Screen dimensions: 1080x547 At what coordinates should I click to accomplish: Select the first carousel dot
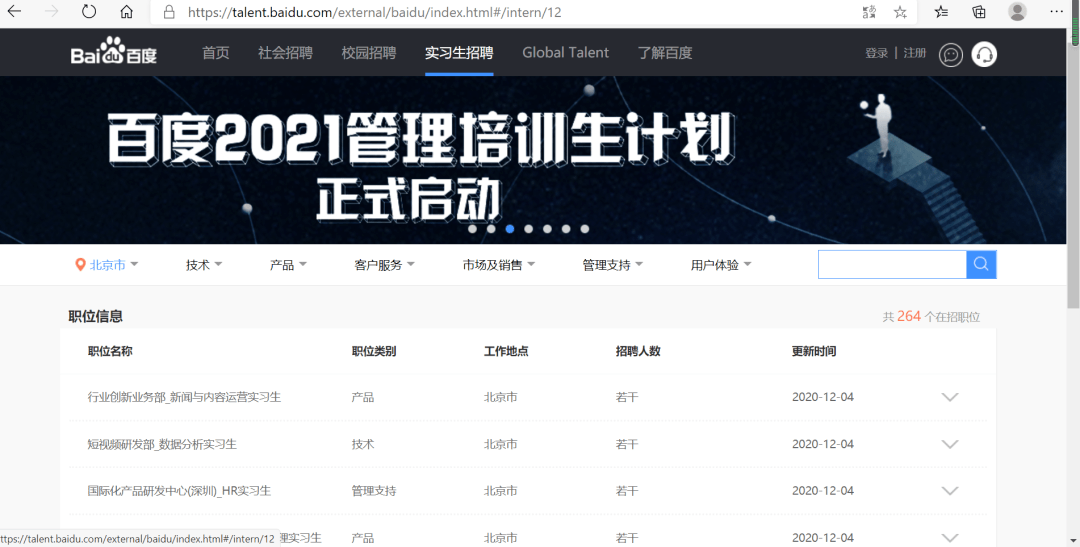pyautogui.click(x=472, y=229)
